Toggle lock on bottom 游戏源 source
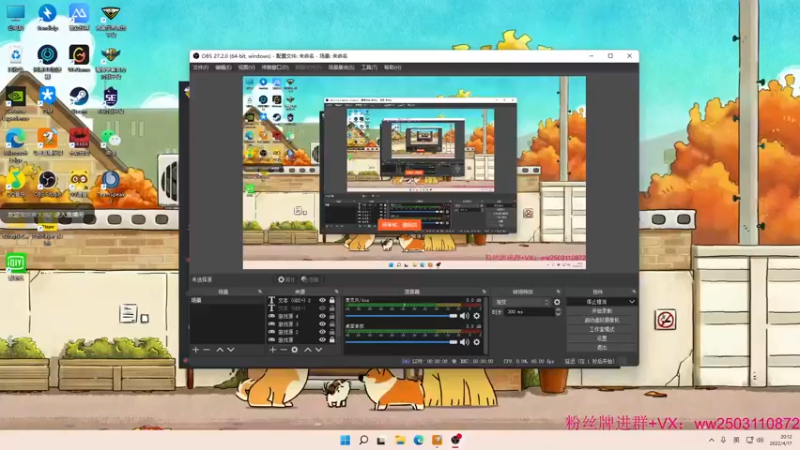 click(332, 339)
